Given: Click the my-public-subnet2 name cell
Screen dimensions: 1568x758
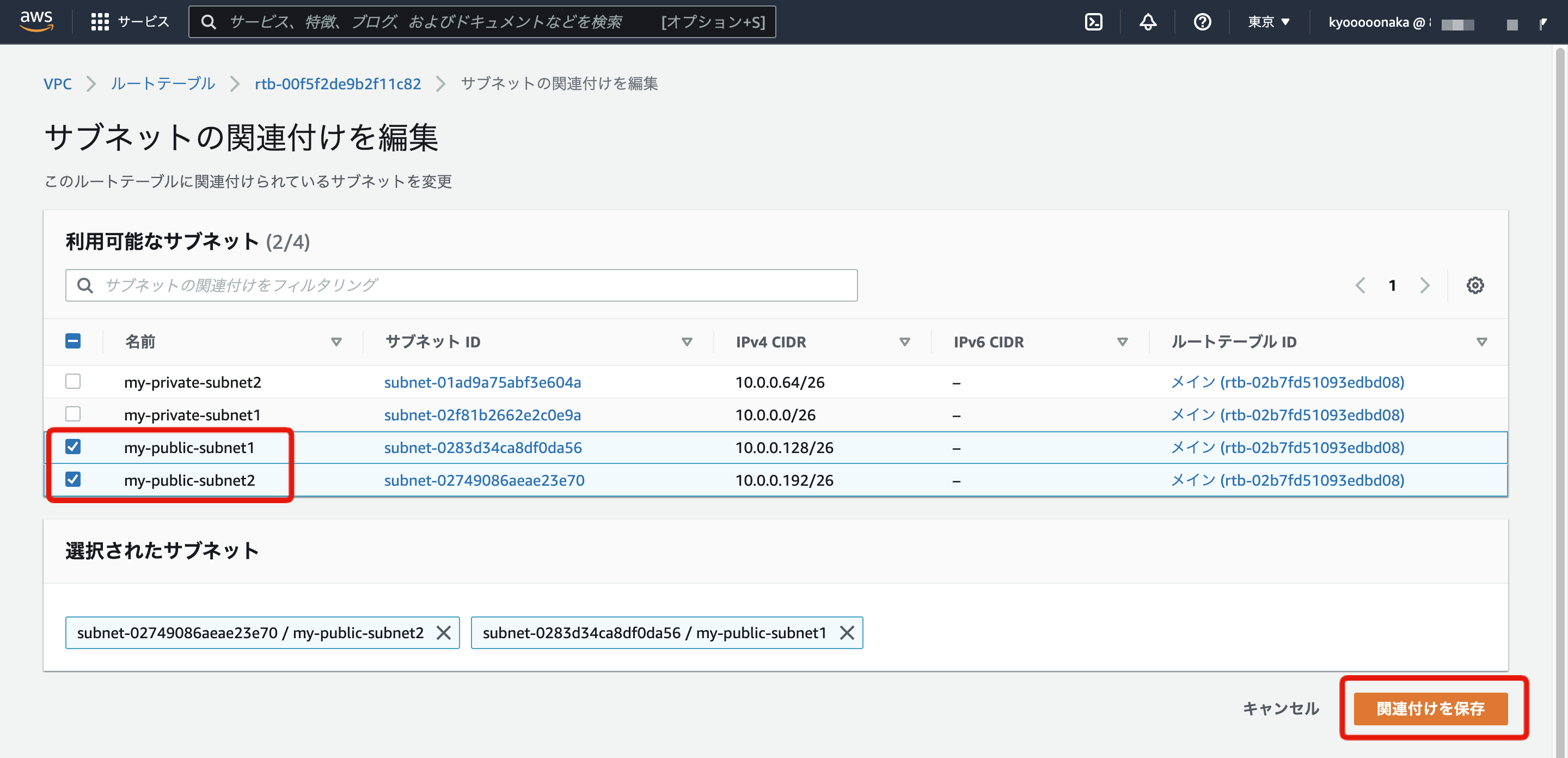Looking at the screenshot, I should pyautogui.click(x=189, y=480).
